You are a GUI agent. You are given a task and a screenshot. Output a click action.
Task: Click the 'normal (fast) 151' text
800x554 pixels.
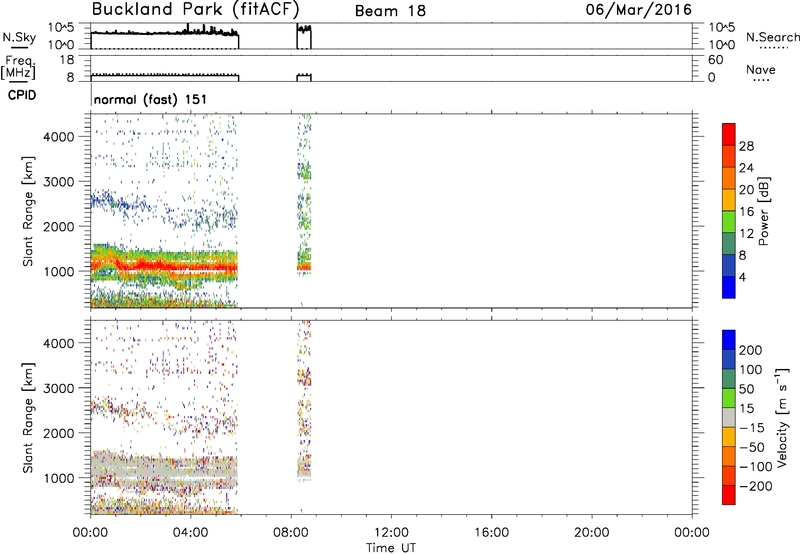point(151,99)
